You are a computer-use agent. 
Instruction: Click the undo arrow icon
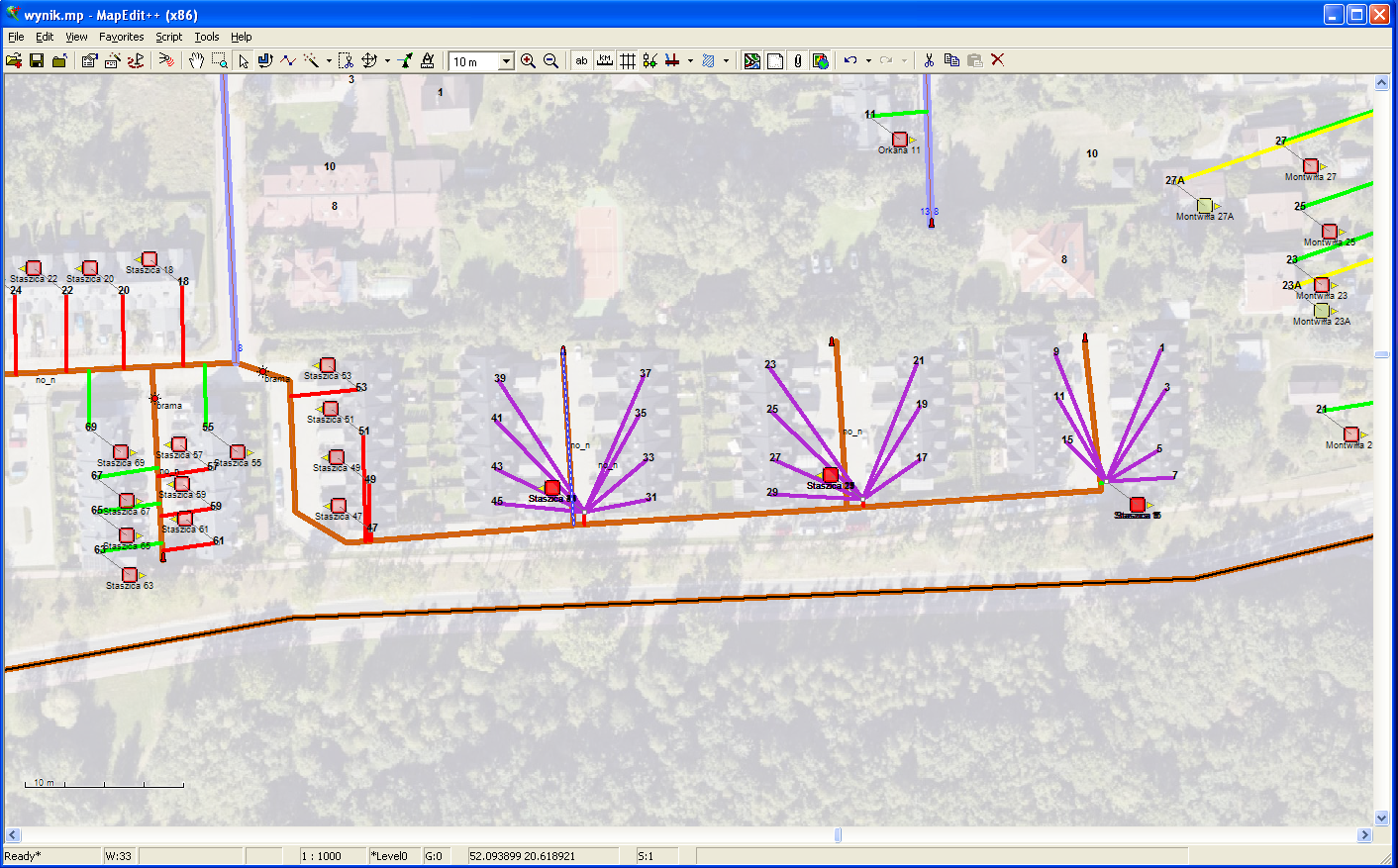click(850, 60)
